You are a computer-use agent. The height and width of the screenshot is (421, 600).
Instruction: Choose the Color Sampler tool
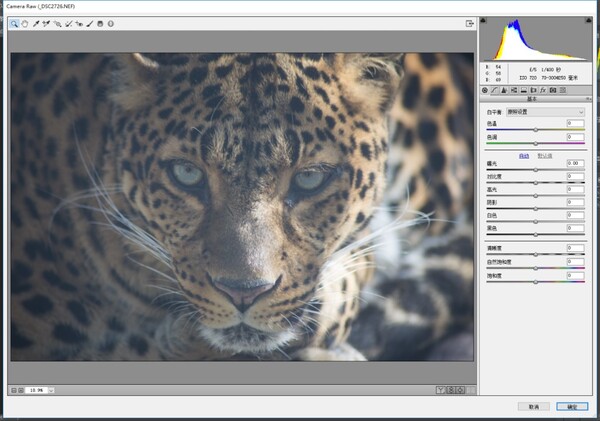(46, 24)
